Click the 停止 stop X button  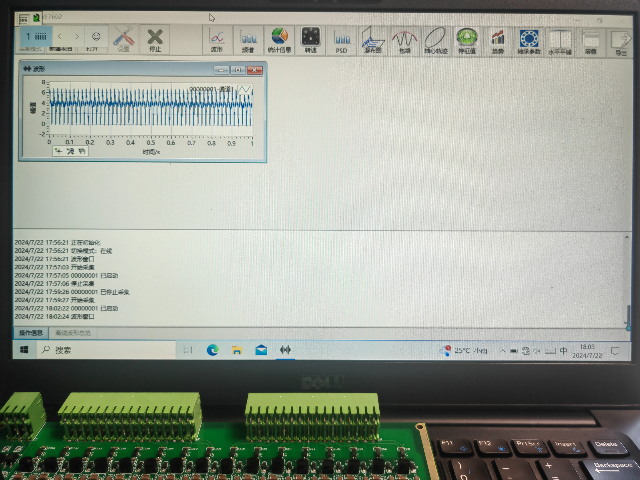[x=155, y=39]
